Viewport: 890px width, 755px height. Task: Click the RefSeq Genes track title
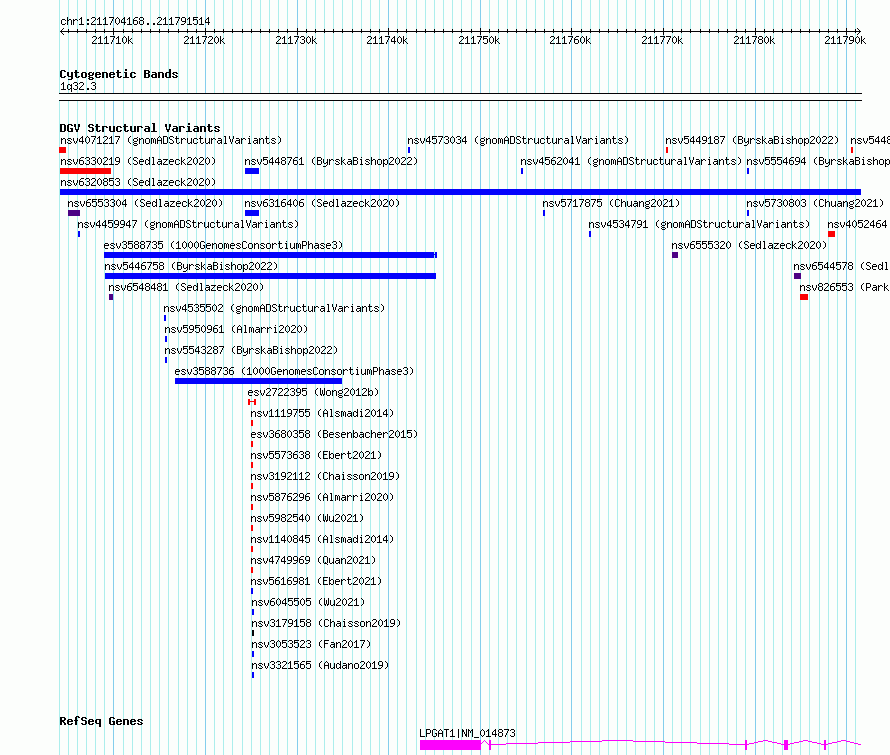[x=101, y=721]
